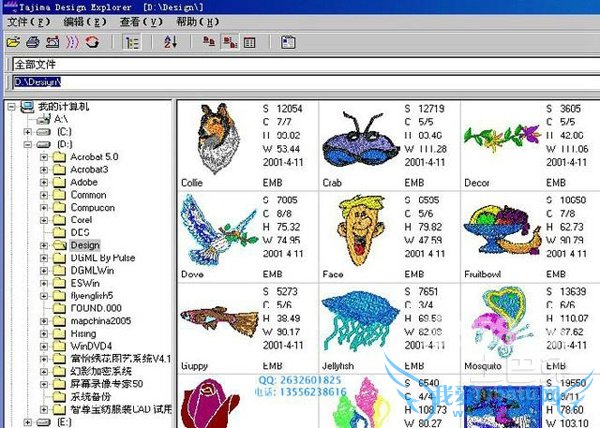The image size is (600, 428).
Task: Click the D:\Design\ path field
Action: click(305, 82)
